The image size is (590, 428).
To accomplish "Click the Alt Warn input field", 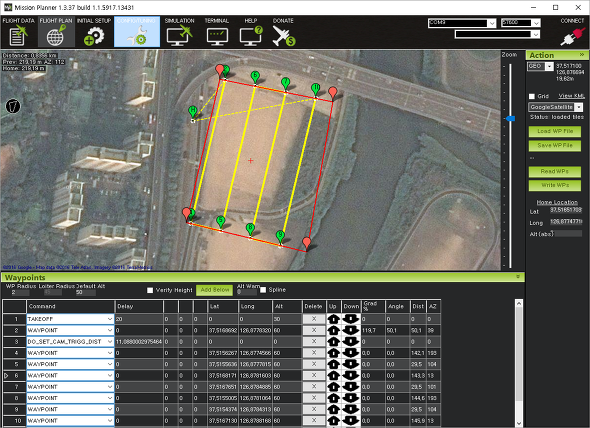I will [247, 292].
